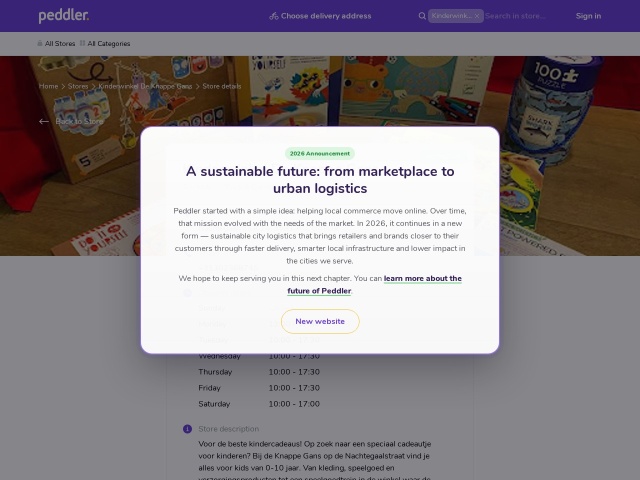Click the modal headline about urban logistics

tap(320, 180)
